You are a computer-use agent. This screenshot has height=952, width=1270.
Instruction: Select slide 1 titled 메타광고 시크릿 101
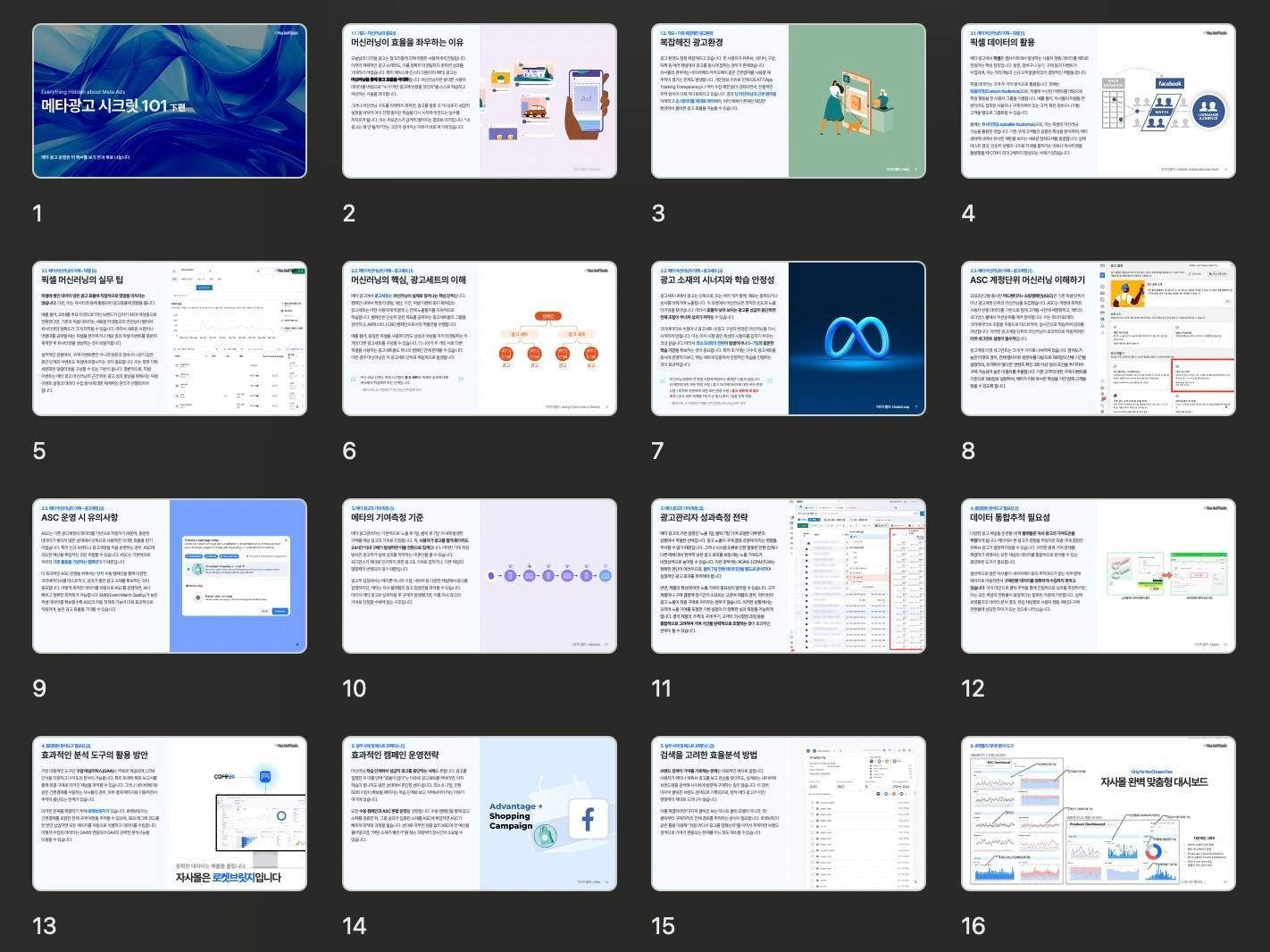170,101
